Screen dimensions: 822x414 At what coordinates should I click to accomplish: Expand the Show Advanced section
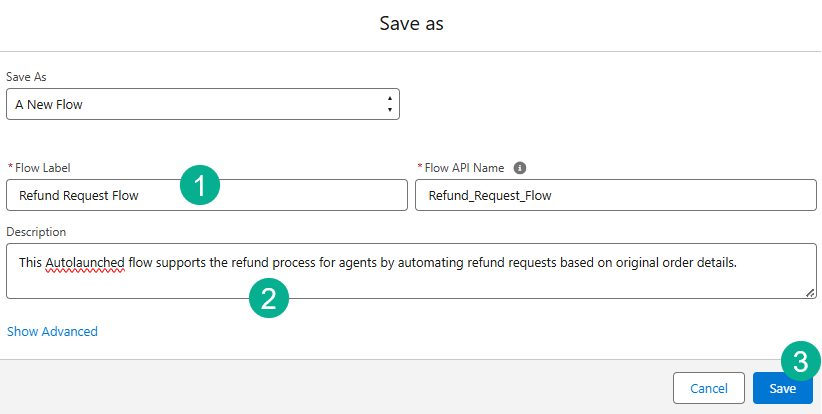[52, 331]
